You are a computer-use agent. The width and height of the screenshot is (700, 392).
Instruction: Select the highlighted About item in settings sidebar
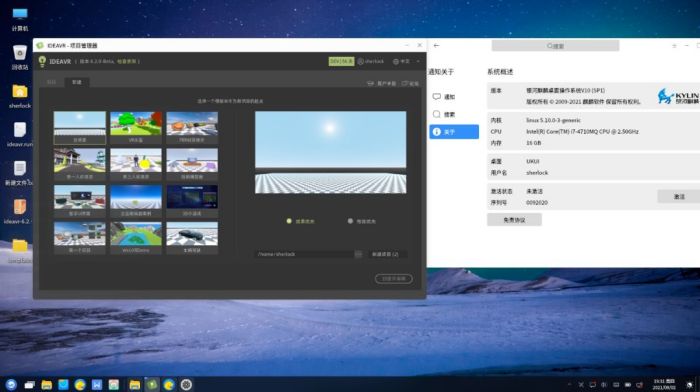point(454,132)
